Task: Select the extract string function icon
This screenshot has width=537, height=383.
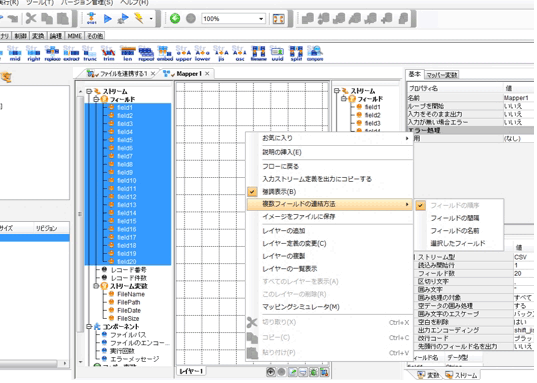Action: [71, 53]
